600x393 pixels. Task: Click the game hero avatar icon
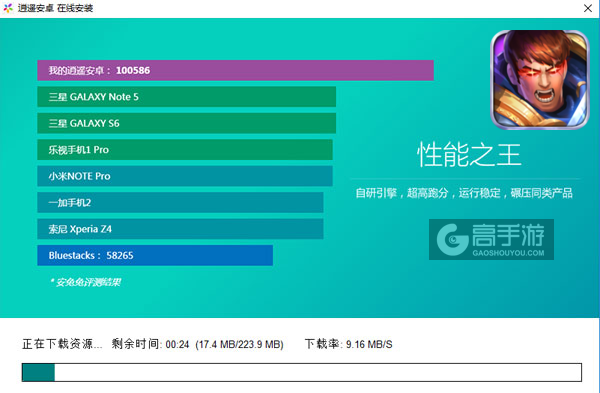pyautogui.click(x=540, y=80)
